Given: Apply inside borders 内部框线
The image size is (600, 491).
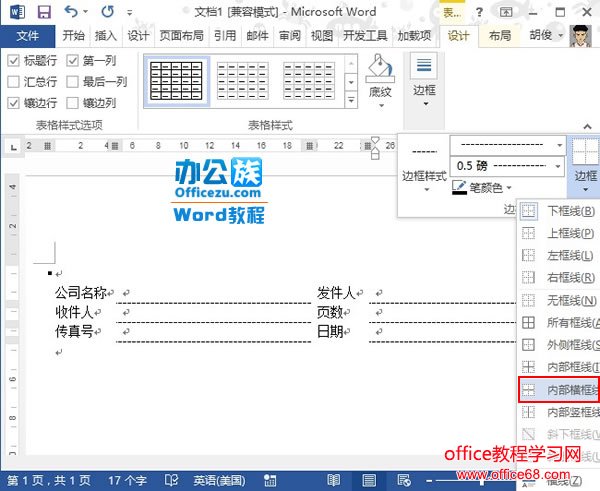Looking at the screenshot, I should coord(559,367).
